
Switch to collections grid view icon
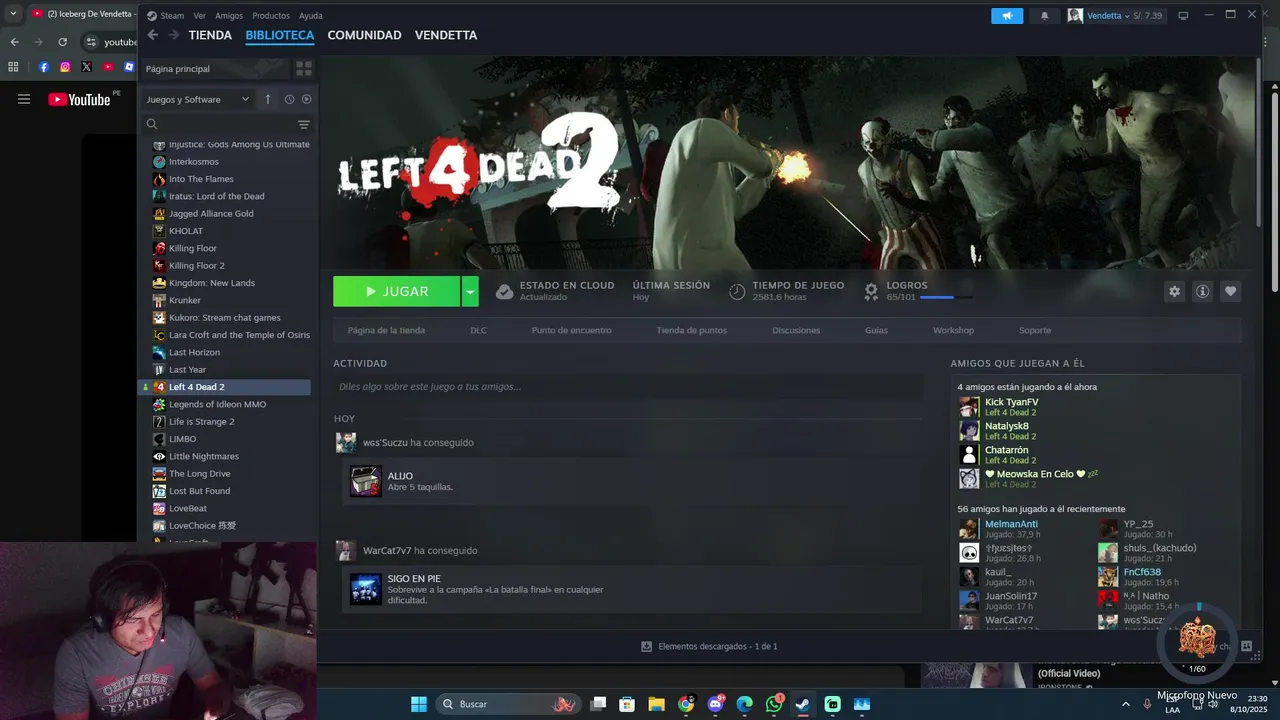(x=304, y=68)
